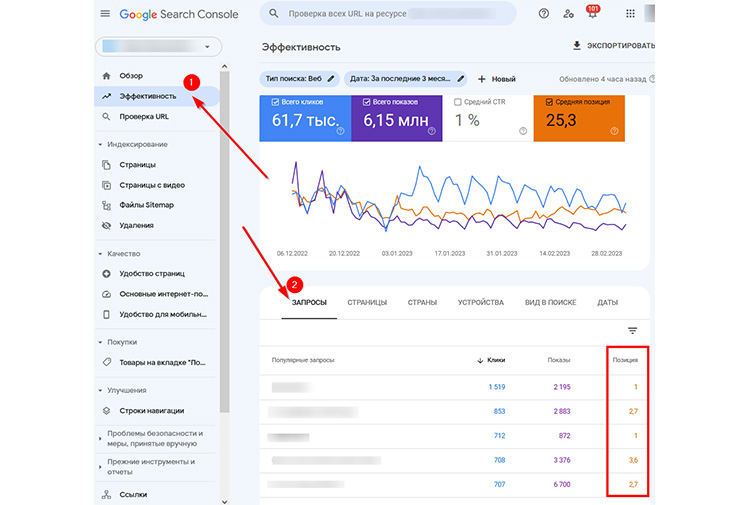Viewport: 750px width, 505px height.
Task: Switch to the Страницы tab
Action: pos(367,302)
